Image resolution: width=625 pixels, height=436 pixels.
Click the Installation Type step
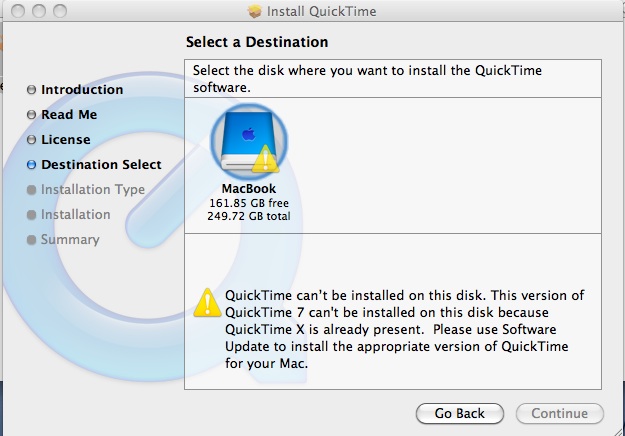tap(93, 190)
